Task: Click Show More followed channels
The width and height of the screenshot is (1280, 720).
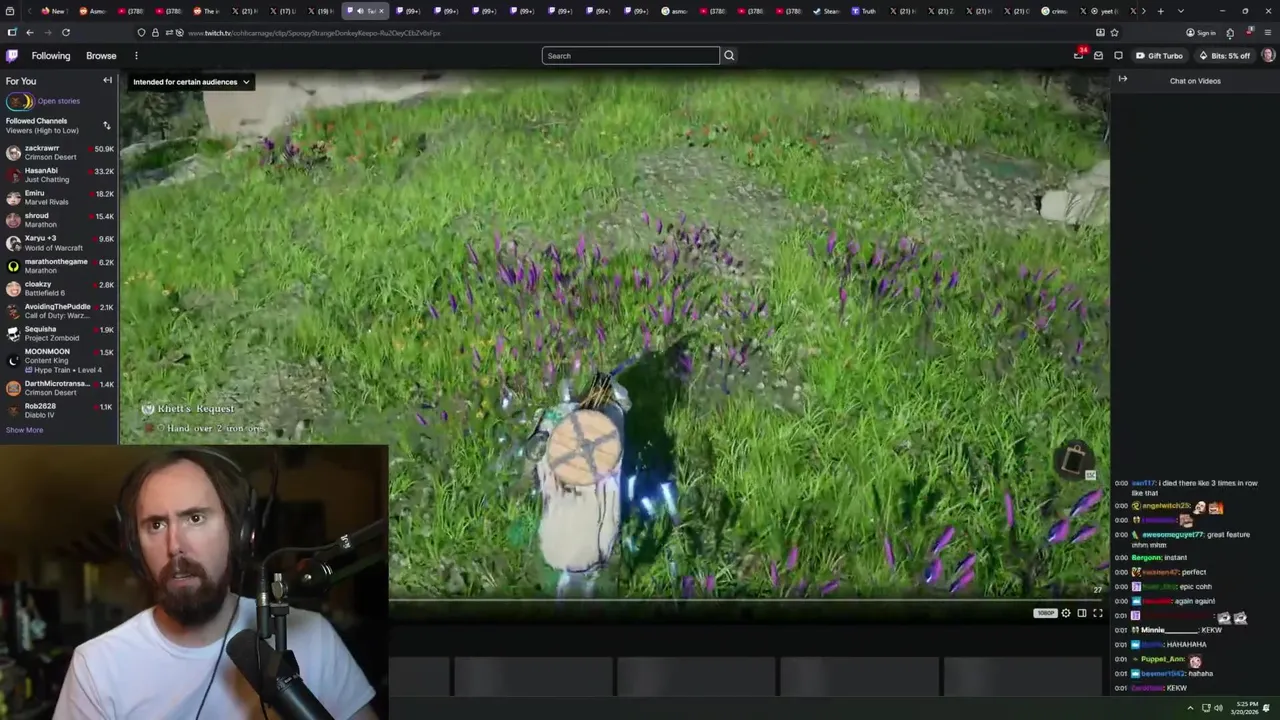Action: [x=25, y=430]
